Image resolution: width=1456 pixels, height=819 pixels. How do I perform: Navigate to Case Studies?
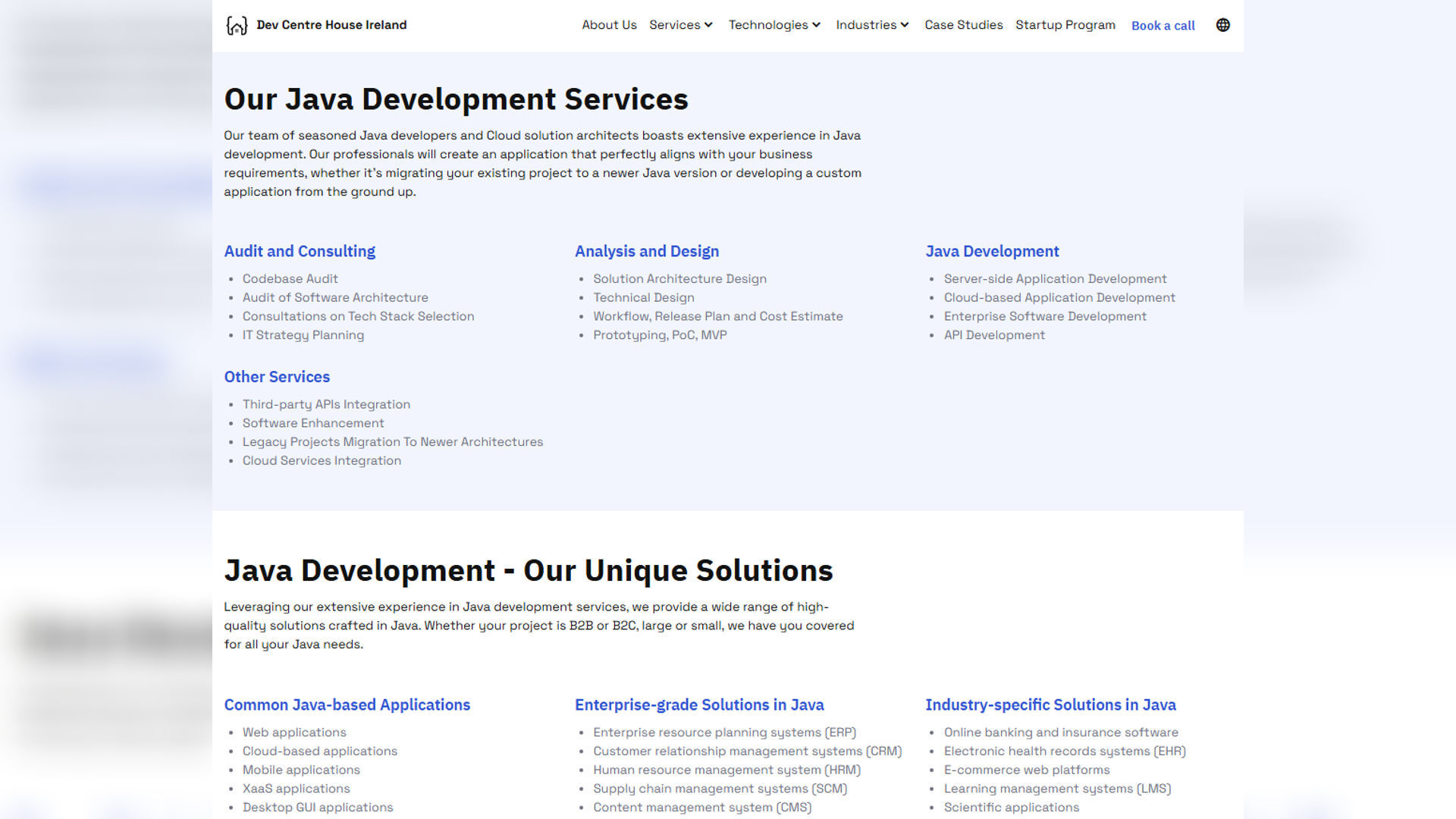963,25
